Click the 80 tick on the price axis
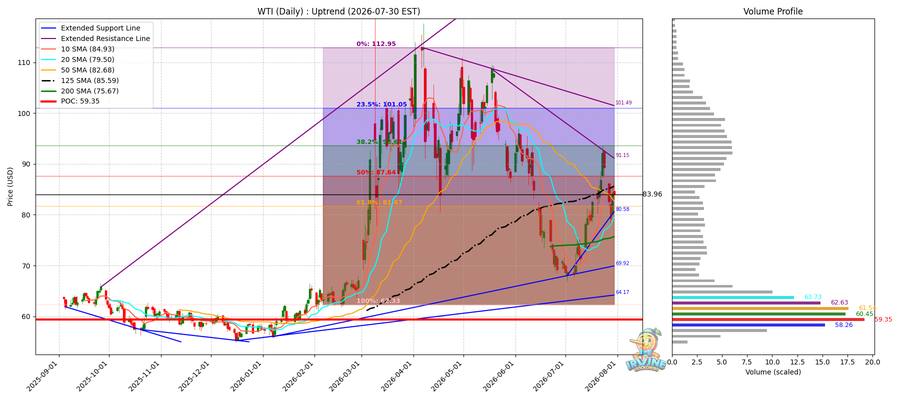This screenshot has width=900, height=400. point(27,215)
